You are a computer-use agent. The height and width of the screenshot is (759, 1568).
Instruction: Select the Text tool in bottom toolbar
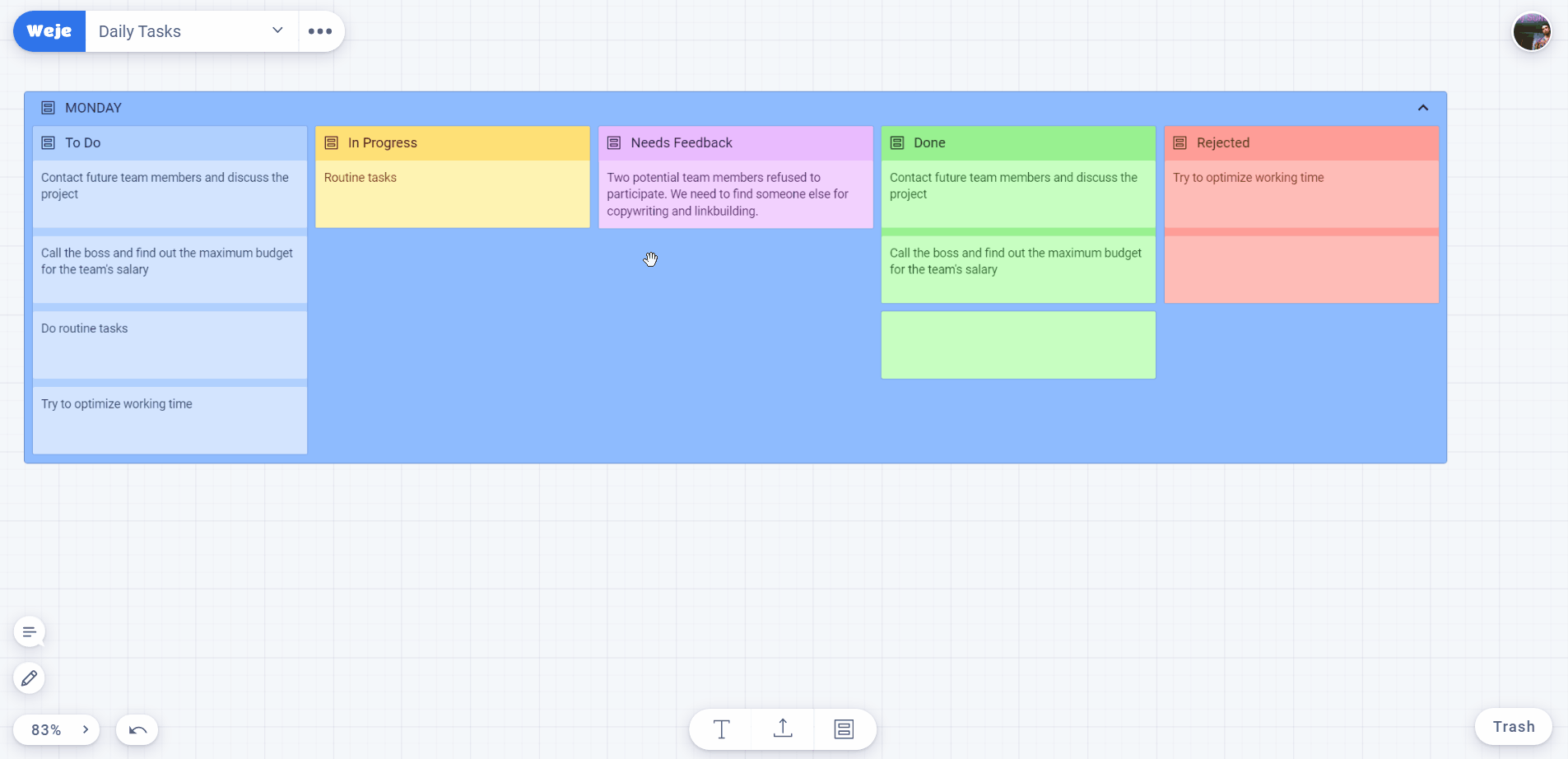(x=721, y=729)
